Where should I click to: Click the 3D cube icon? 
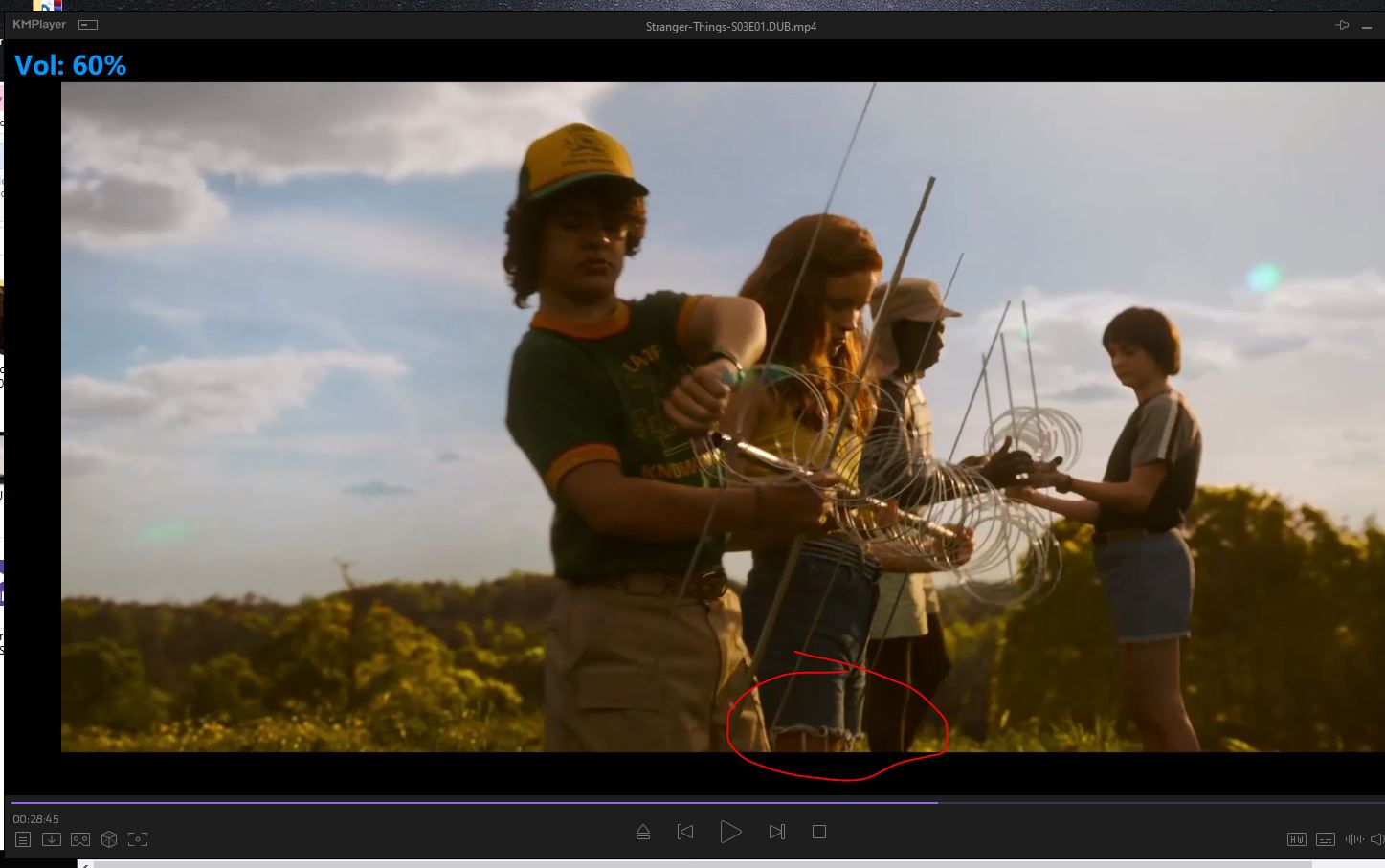109,839
